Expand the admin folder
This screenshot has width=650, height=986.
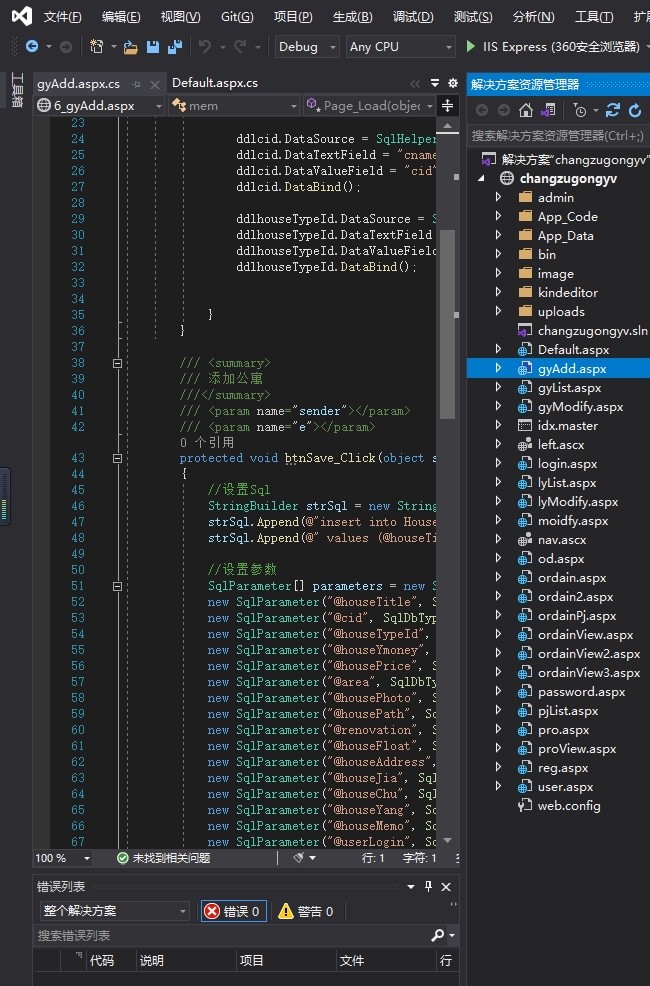coord(498,197)
